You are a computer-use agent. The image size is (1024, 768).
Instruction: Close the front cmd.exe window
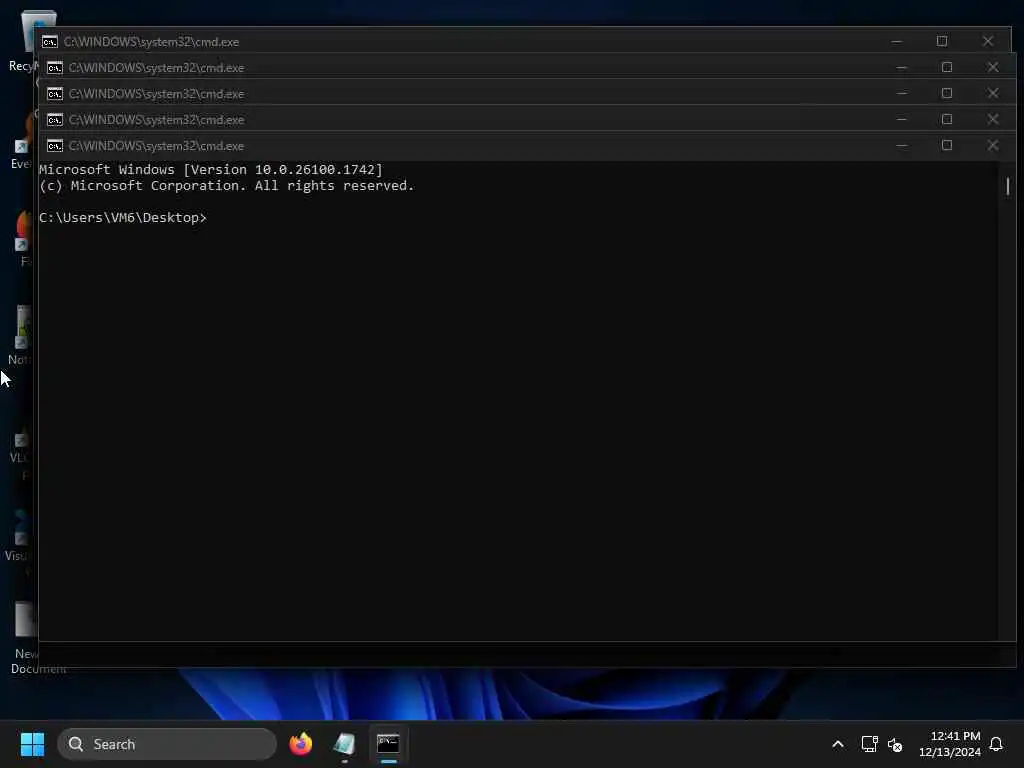tap(993, 145)
